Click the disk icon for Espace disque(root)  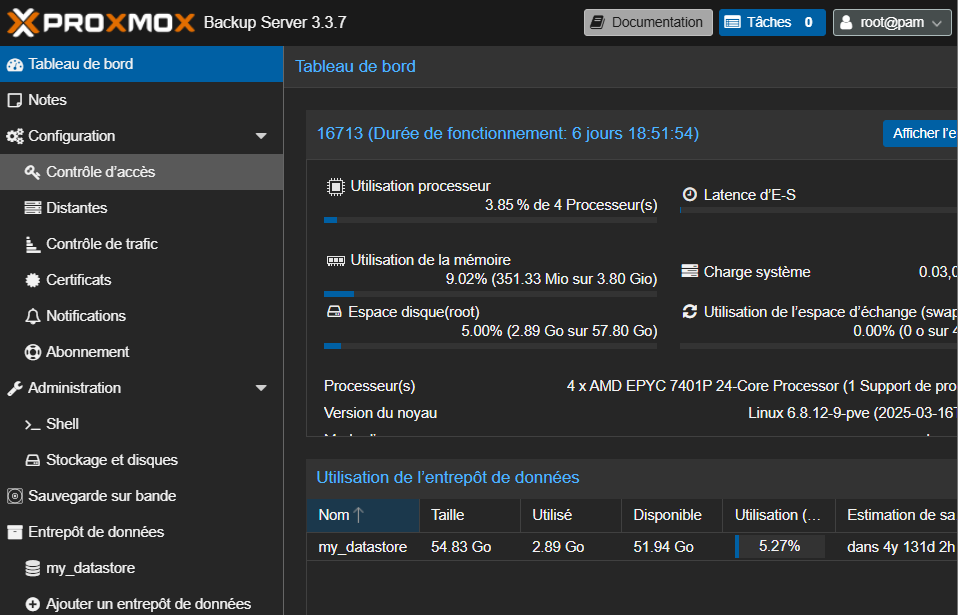(x=334, y=312)
